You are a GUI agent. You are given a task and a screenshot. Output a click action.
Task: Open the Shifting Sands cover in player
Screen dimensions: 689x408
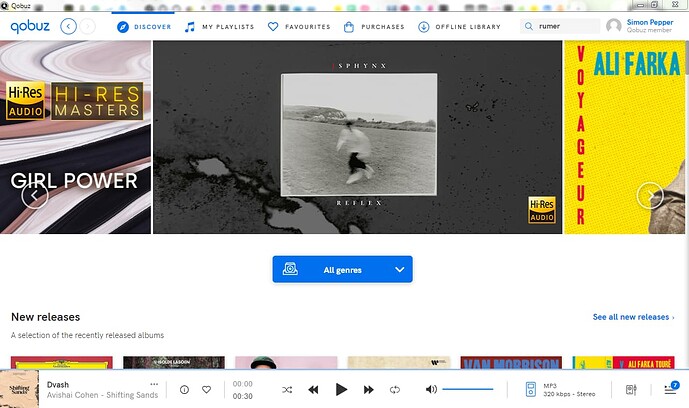click(19, 389)
